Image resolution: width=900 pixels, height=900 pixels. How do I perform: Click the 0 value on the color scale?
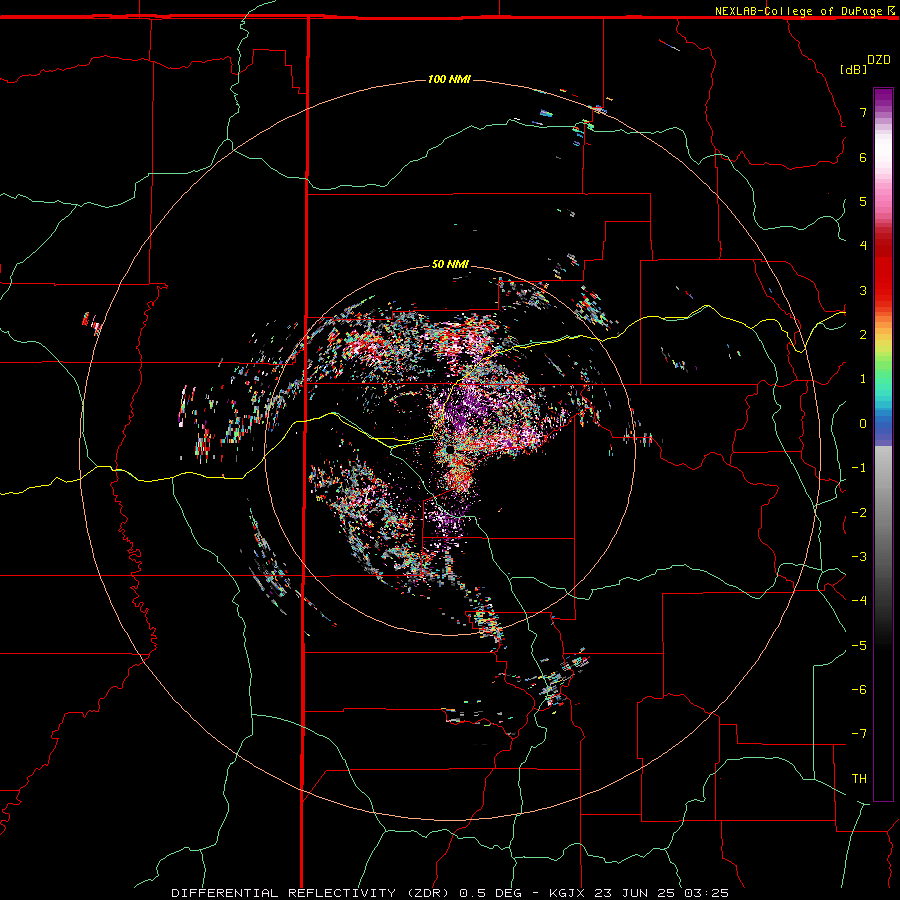[x=863, y=424]
